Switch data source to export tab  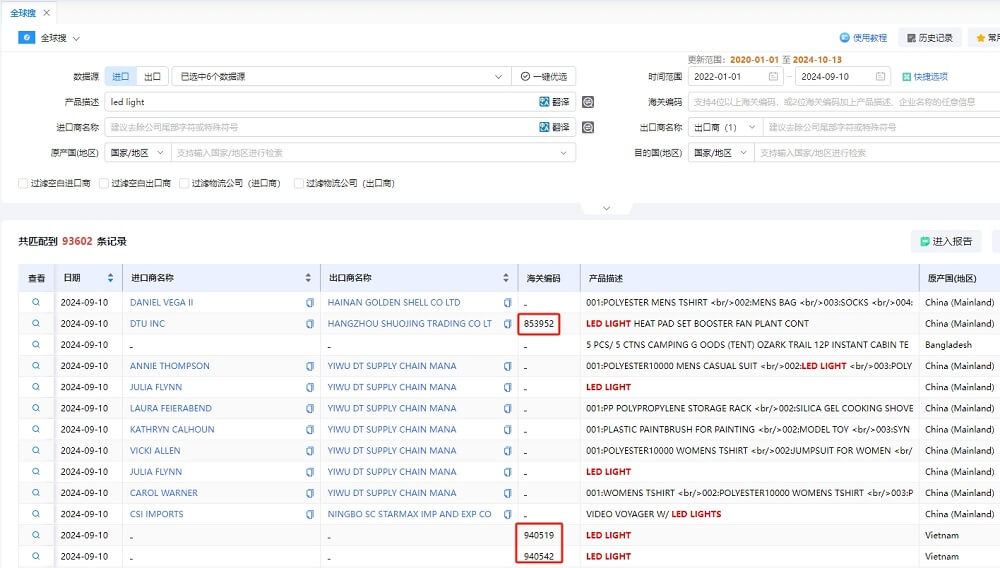click(152, 77)
